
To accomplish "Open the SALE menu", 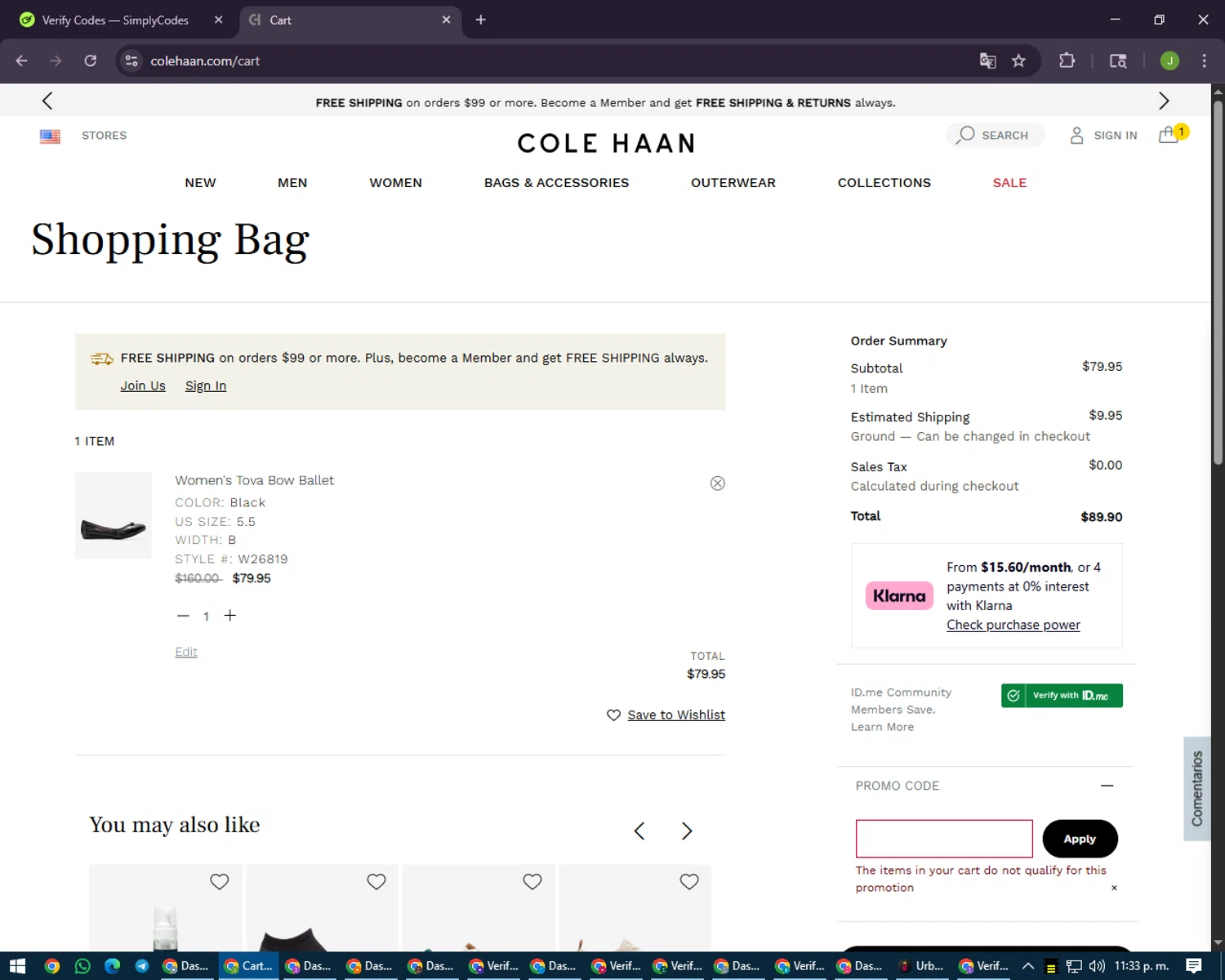I will [1009, 183].
